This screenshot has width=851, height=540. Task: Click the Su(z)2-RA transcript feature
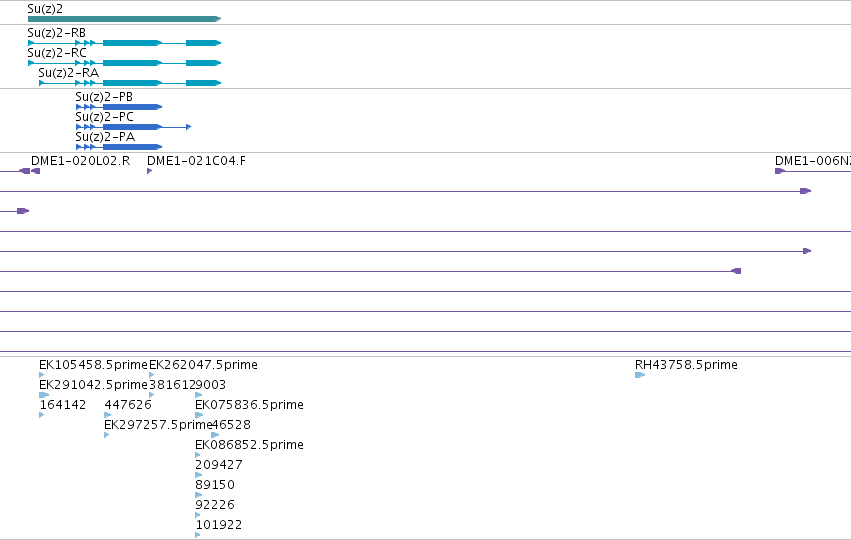coord(130,83)
